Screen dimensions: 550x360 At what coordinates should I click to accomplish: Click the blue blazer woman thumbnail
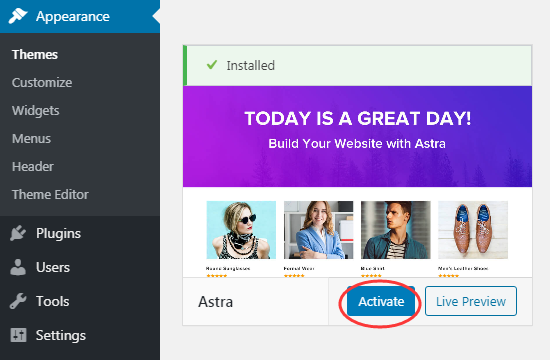318,230
